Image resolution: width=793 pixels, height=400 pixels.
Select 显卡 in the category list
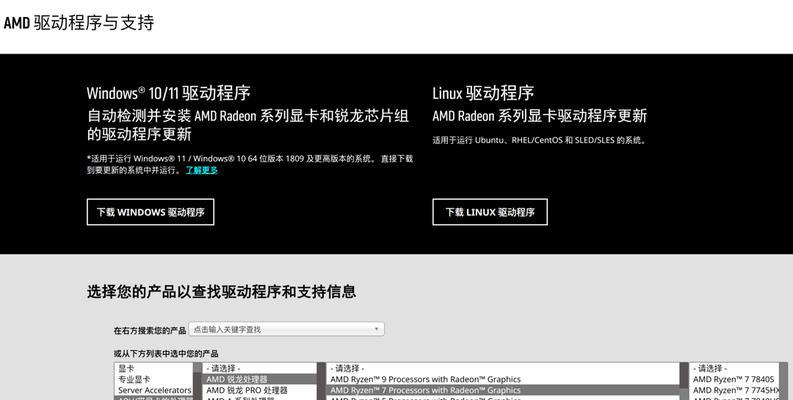tap(154, 369)
